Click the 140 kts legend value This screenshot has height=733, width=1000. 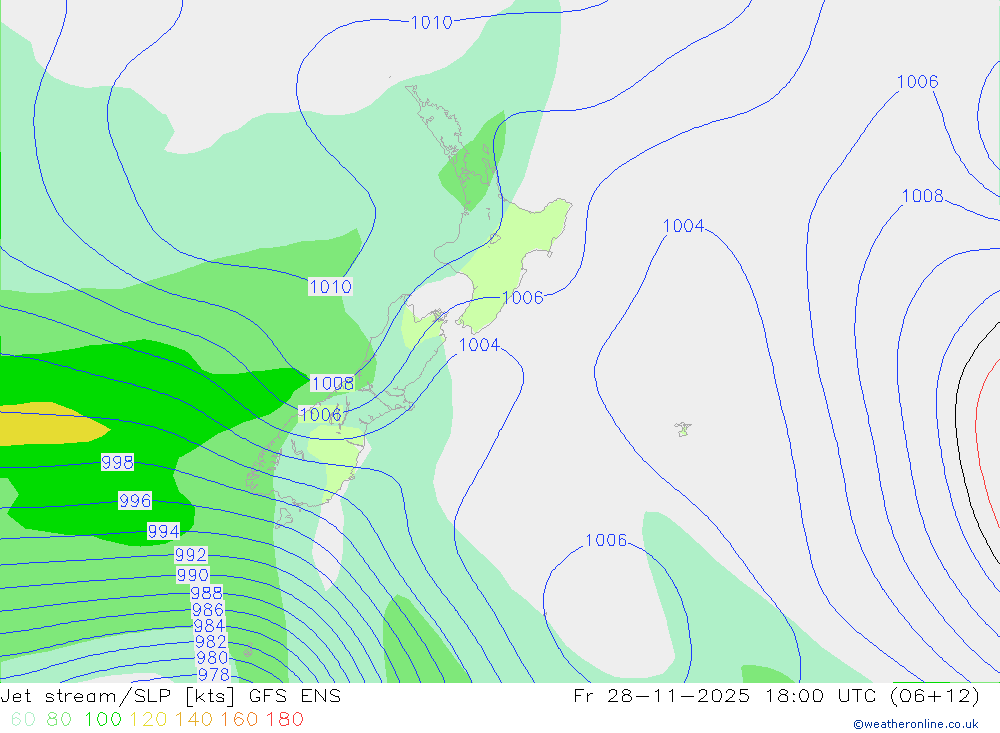point(194,719)
